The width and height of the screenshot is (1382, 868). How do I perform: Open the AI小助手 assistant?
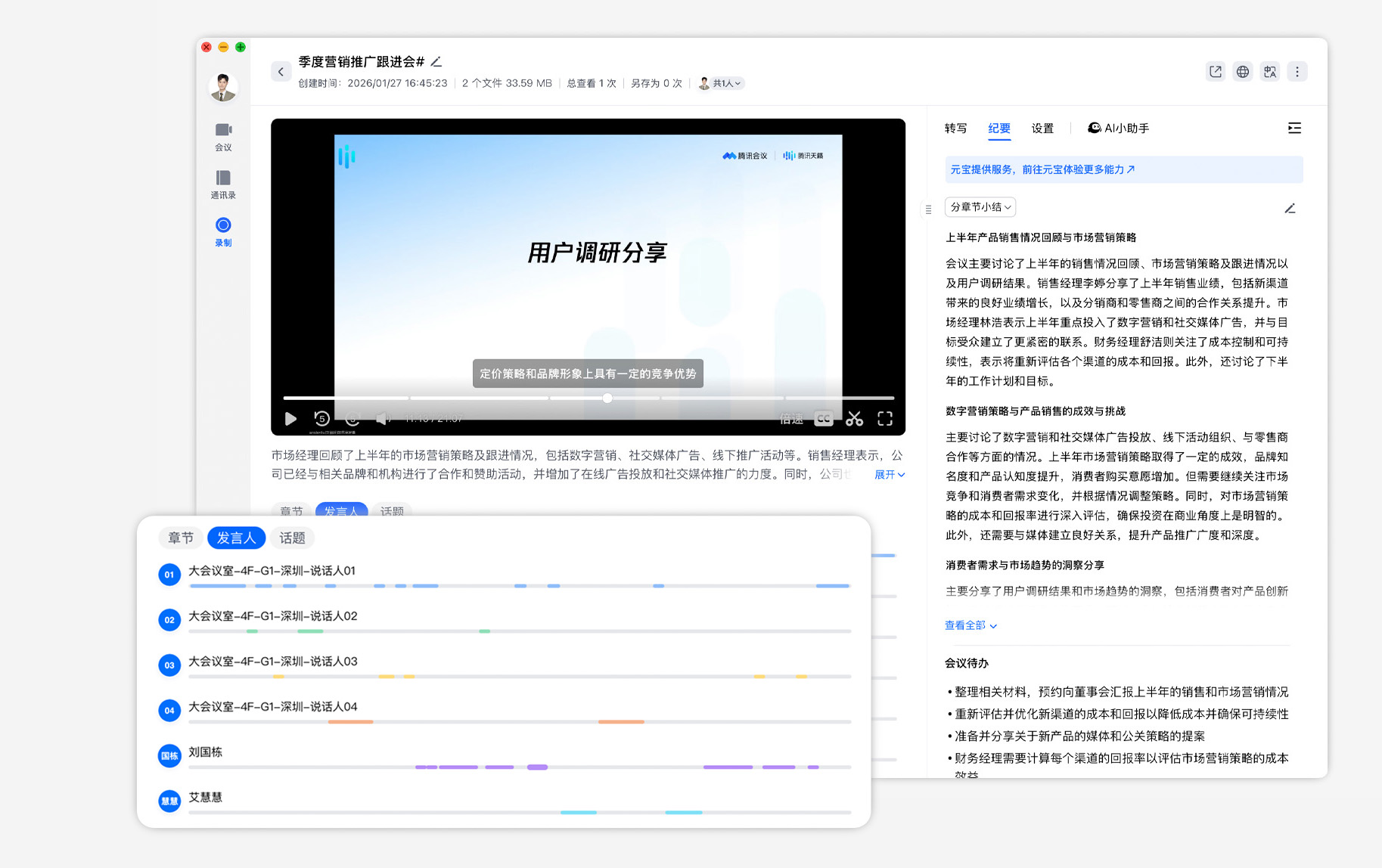coord(1118,129)
